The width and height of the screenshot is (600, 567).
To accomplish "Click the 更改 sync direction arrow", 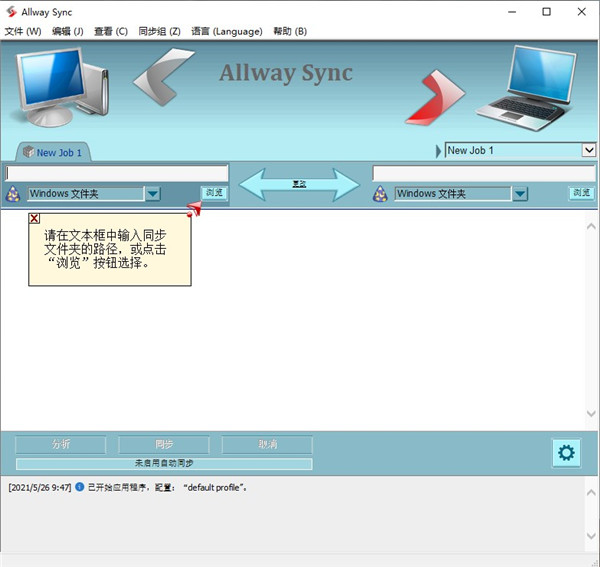I will (299, 184).
